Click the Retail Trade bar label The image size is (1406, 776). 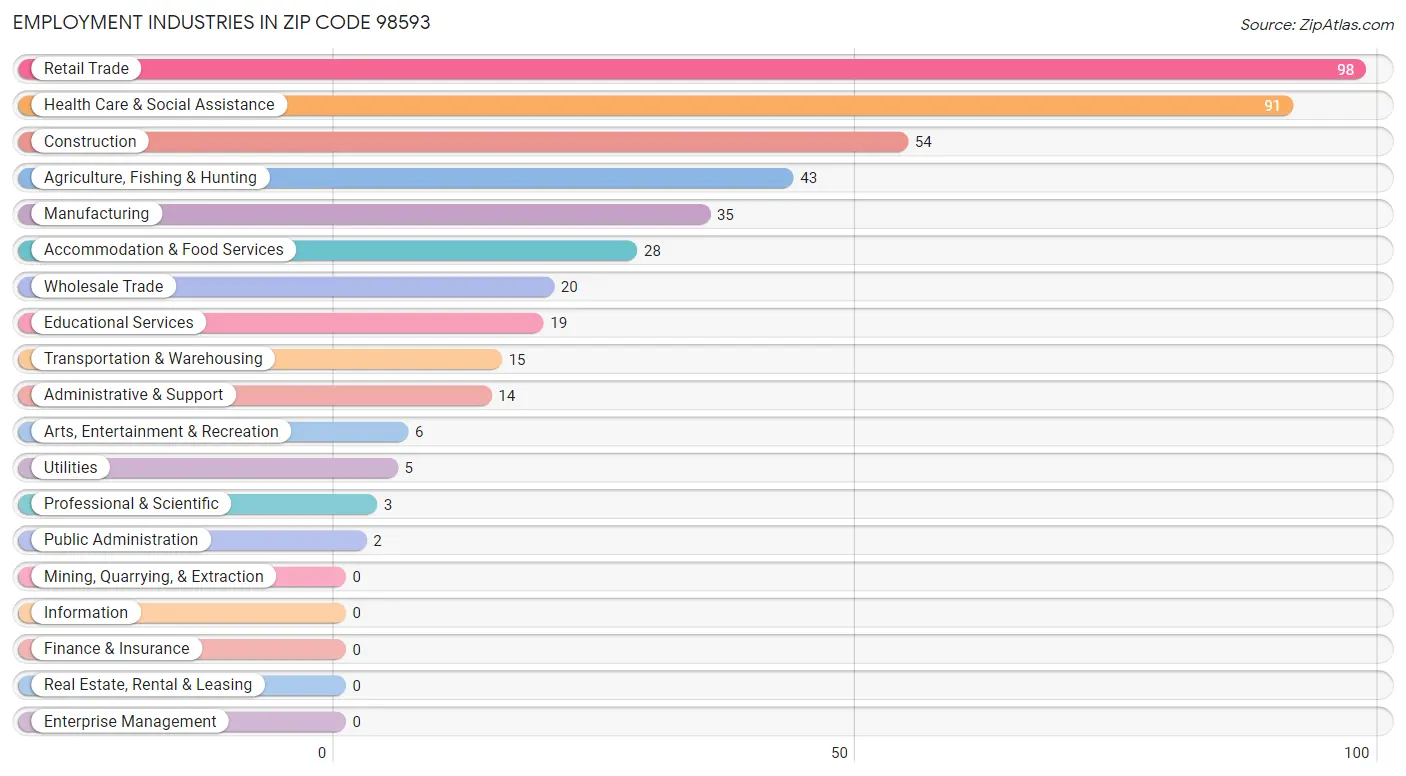[86, 69]
